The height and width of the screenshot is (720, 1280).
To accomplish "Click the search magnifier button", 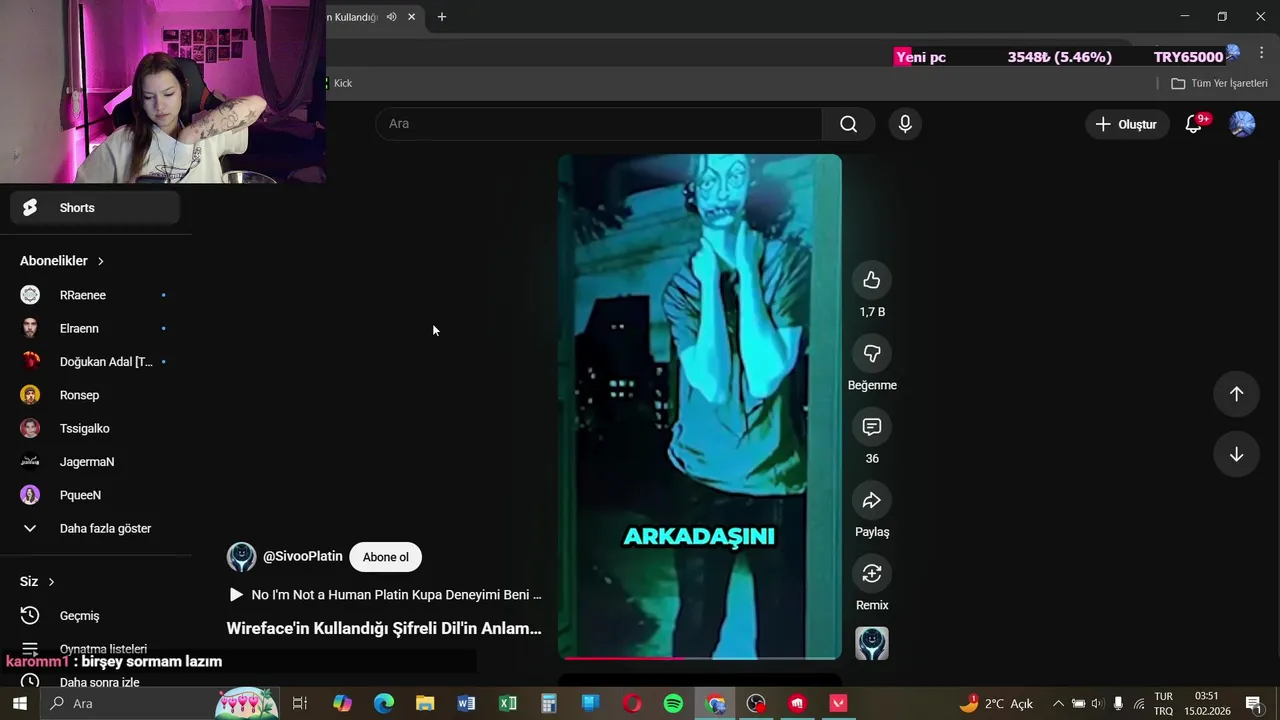I will [x=848, y=124].
